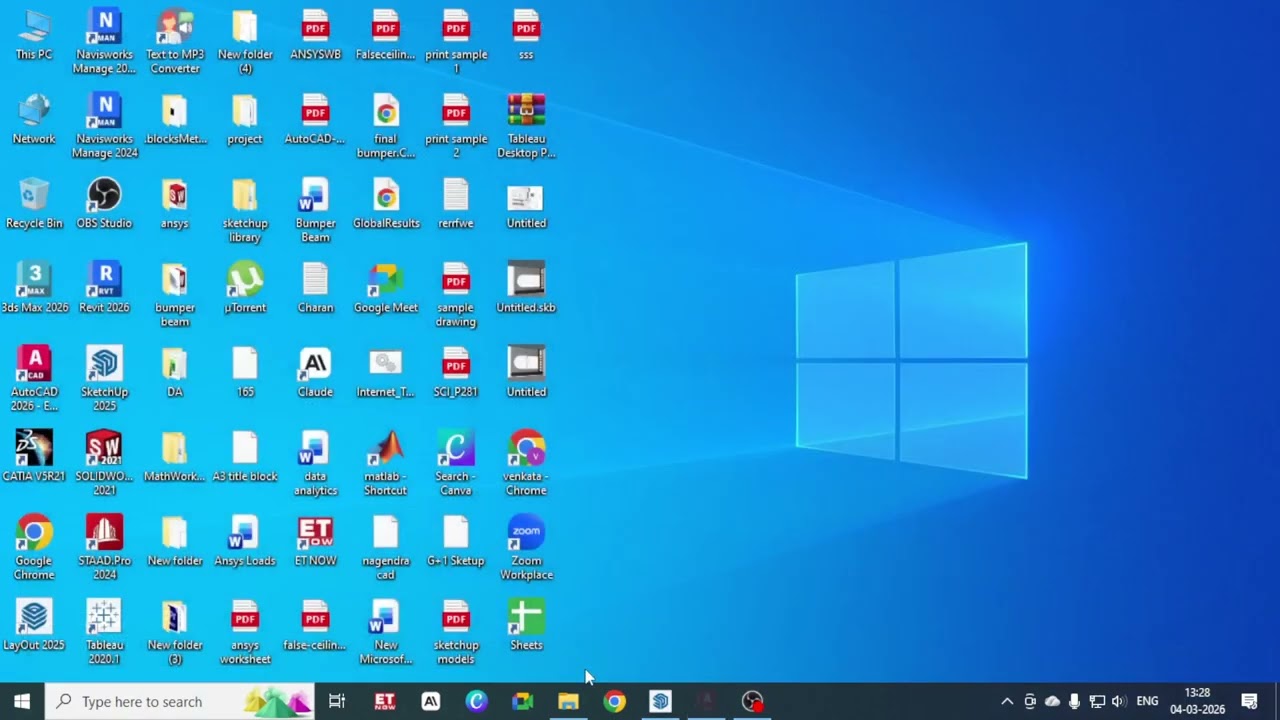Launch 3ds Max 2026 from desktop
The image size is (1280, 720).
pos(34,288)
